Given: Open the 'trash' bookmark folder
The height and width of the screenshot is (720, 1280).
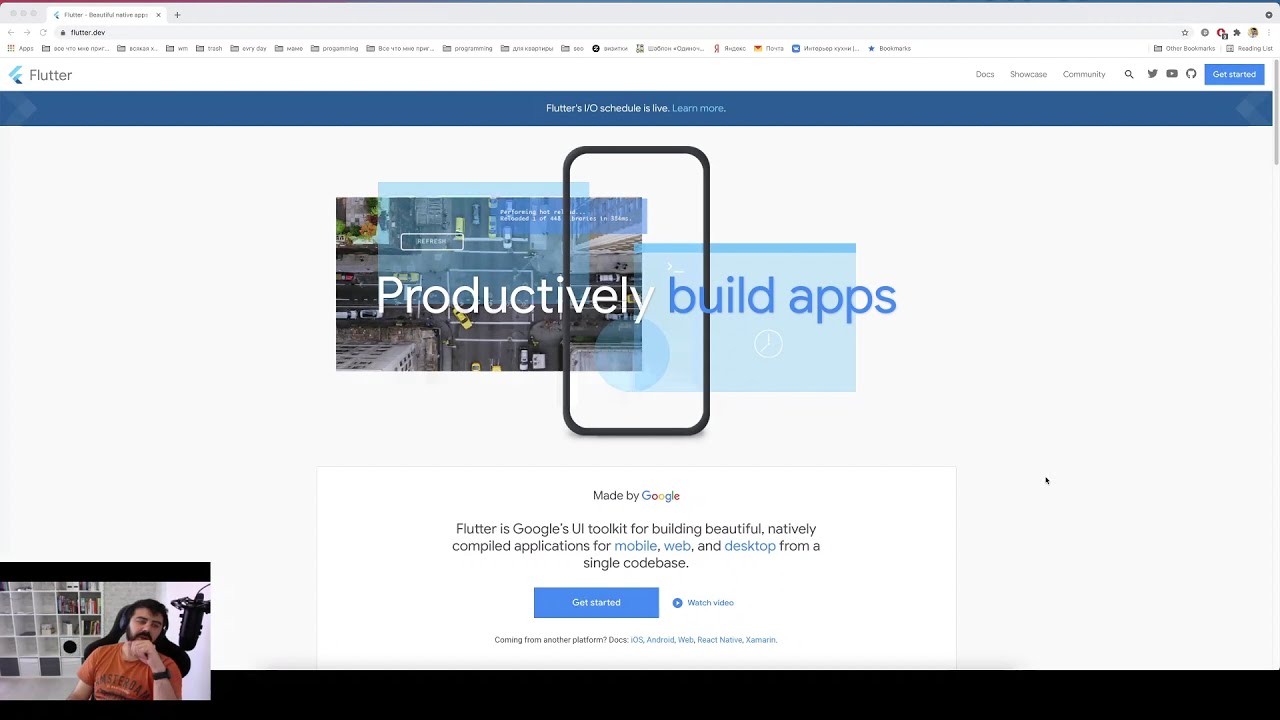Looking at the screenshot, I should click(209, 48).
